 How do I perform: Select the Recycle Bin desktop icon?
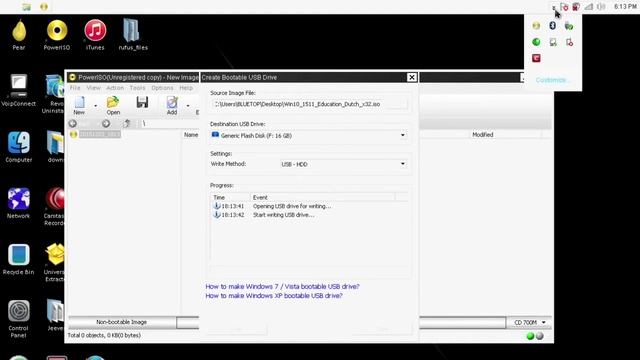18,259
